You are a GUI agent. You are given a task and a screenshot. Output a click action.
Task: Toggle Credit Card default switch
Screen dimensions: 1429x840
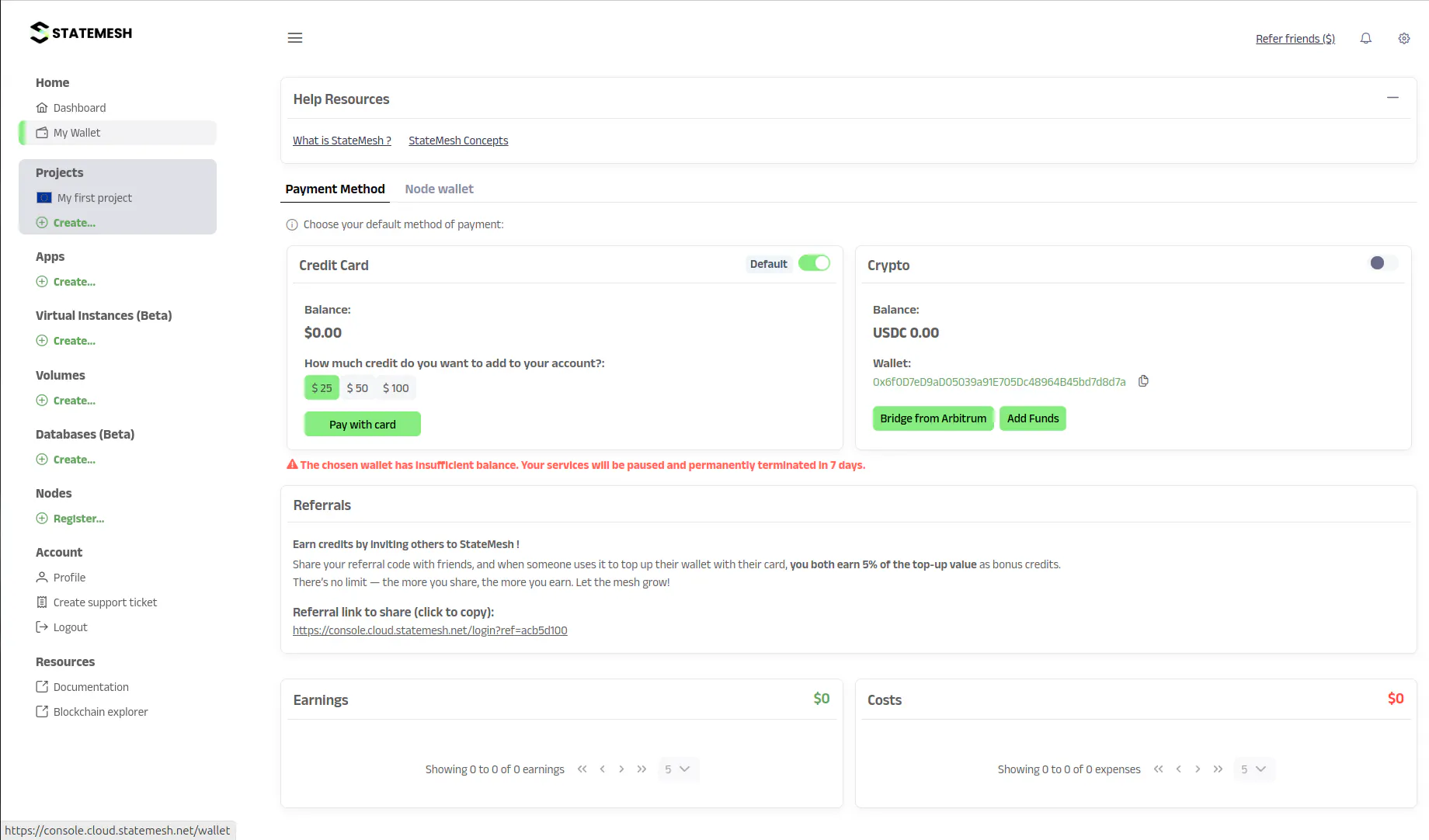814,263
